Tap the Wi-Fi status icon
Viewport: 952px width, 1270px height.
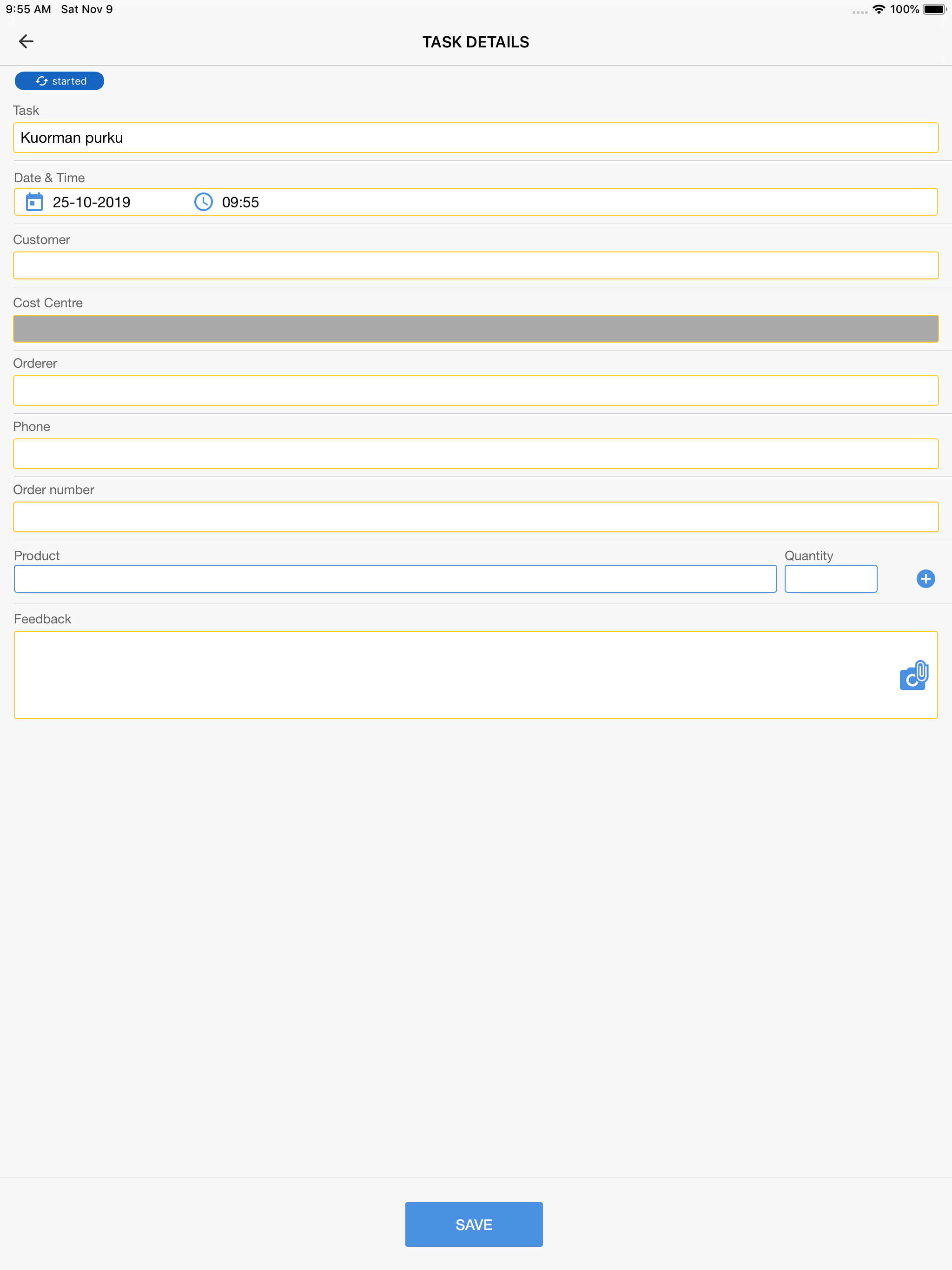tap(879, 9)
